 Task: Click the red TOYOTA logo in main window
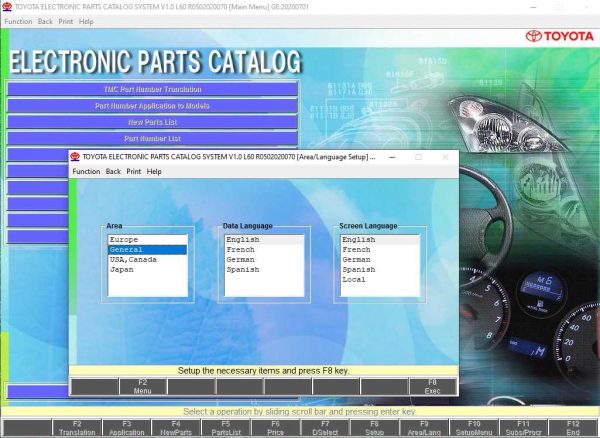(559, 36)
